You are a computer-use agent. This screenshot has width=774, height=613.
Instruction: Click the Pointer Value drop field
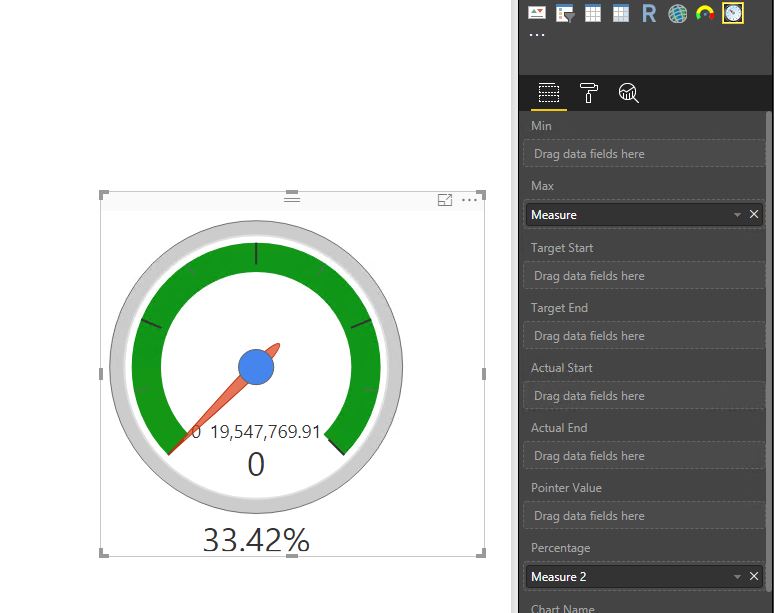pyautogui.click(x=644, y=516)
